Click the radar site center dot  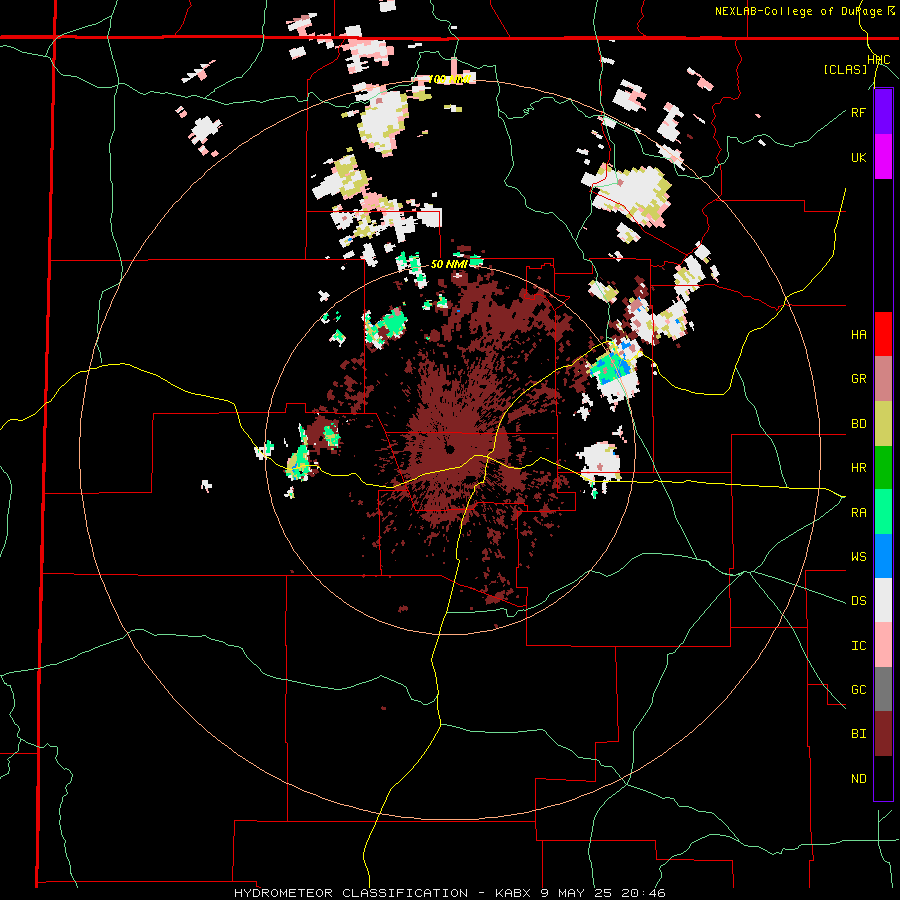pyautogui.click(x=449, y=449)
